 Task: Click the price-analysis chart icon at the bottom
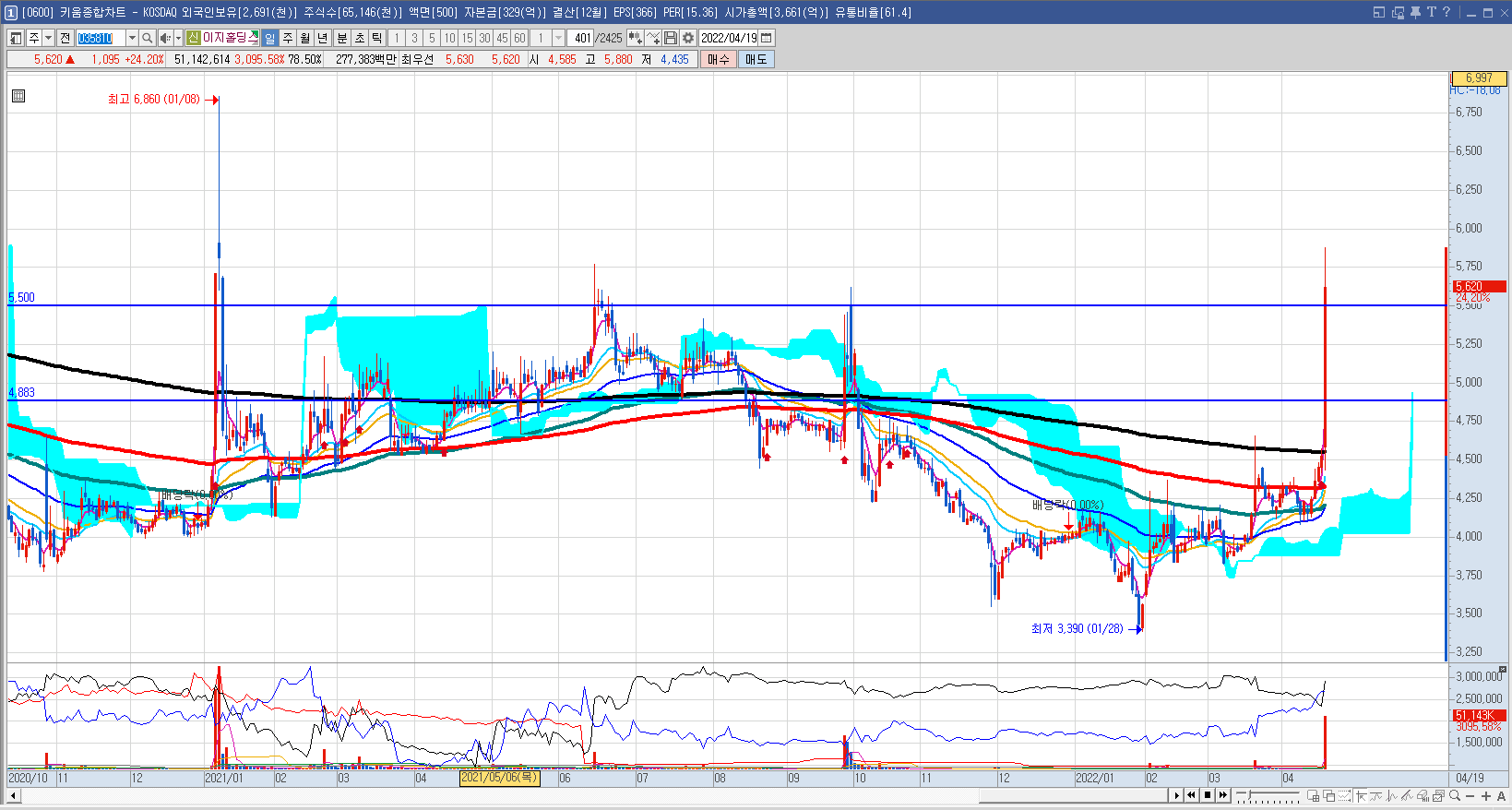click(1436, 795)
